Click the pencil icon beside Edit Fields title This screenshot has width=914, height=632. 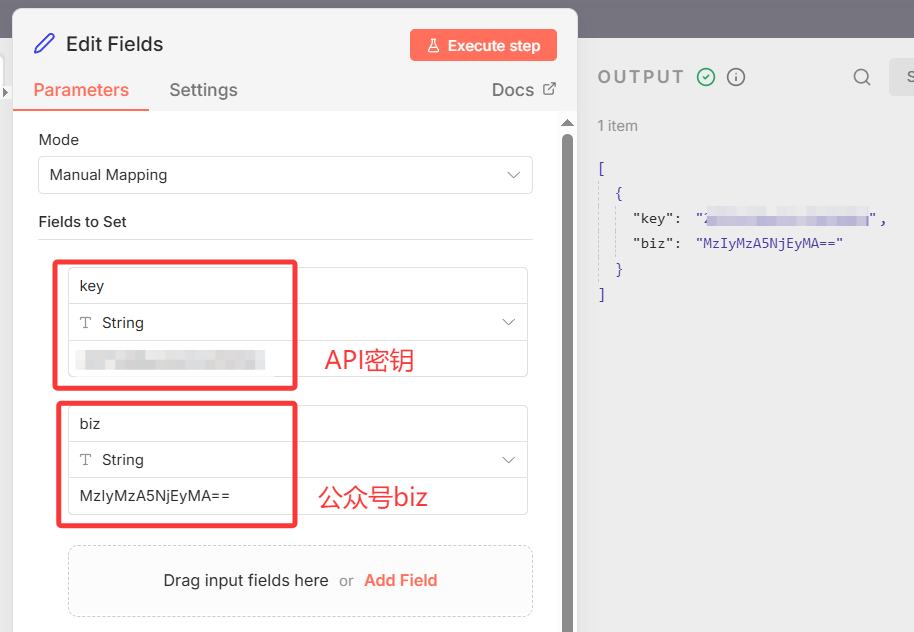(x=44, y=44)
